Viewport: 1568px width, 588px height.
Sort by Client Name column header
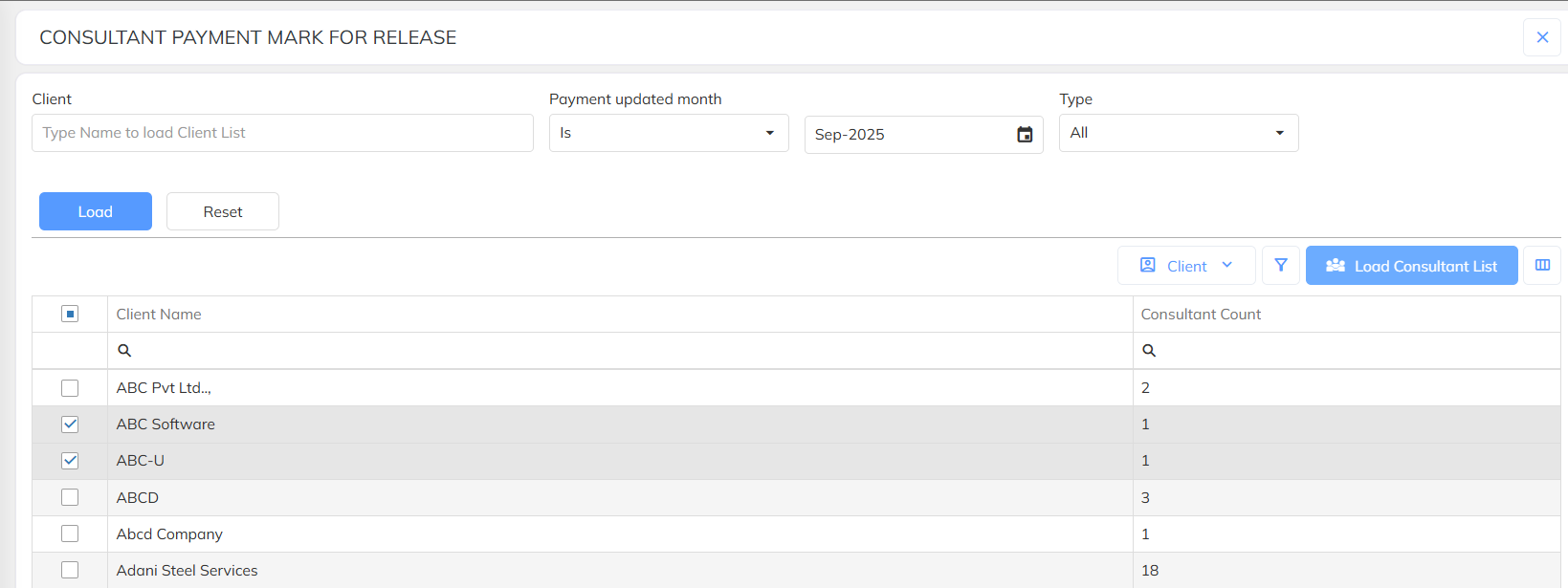[159, 315]
